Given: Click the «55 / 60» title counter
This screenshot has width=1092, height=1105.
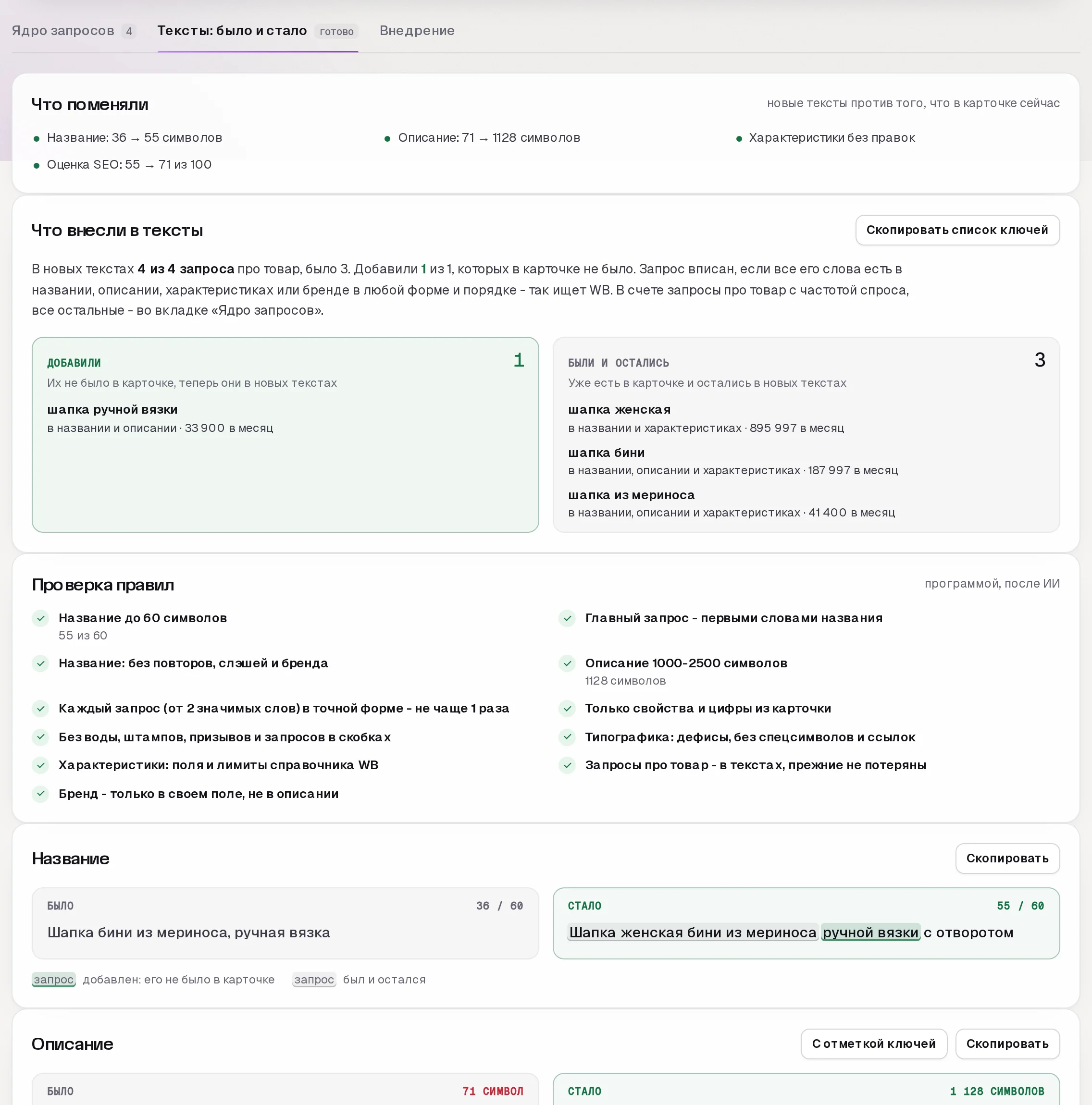Looking at the screenshot, I should (x=1020, y=906).
